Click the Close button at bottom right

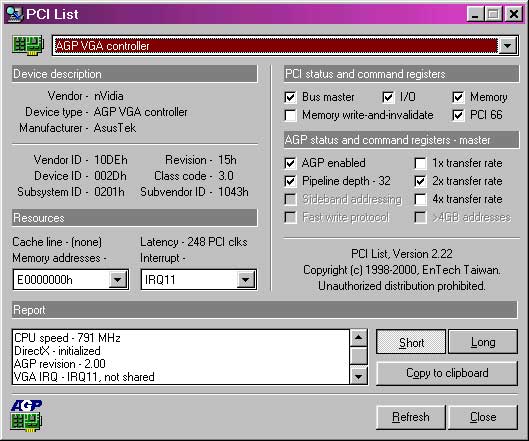click(x=483, y=417)
